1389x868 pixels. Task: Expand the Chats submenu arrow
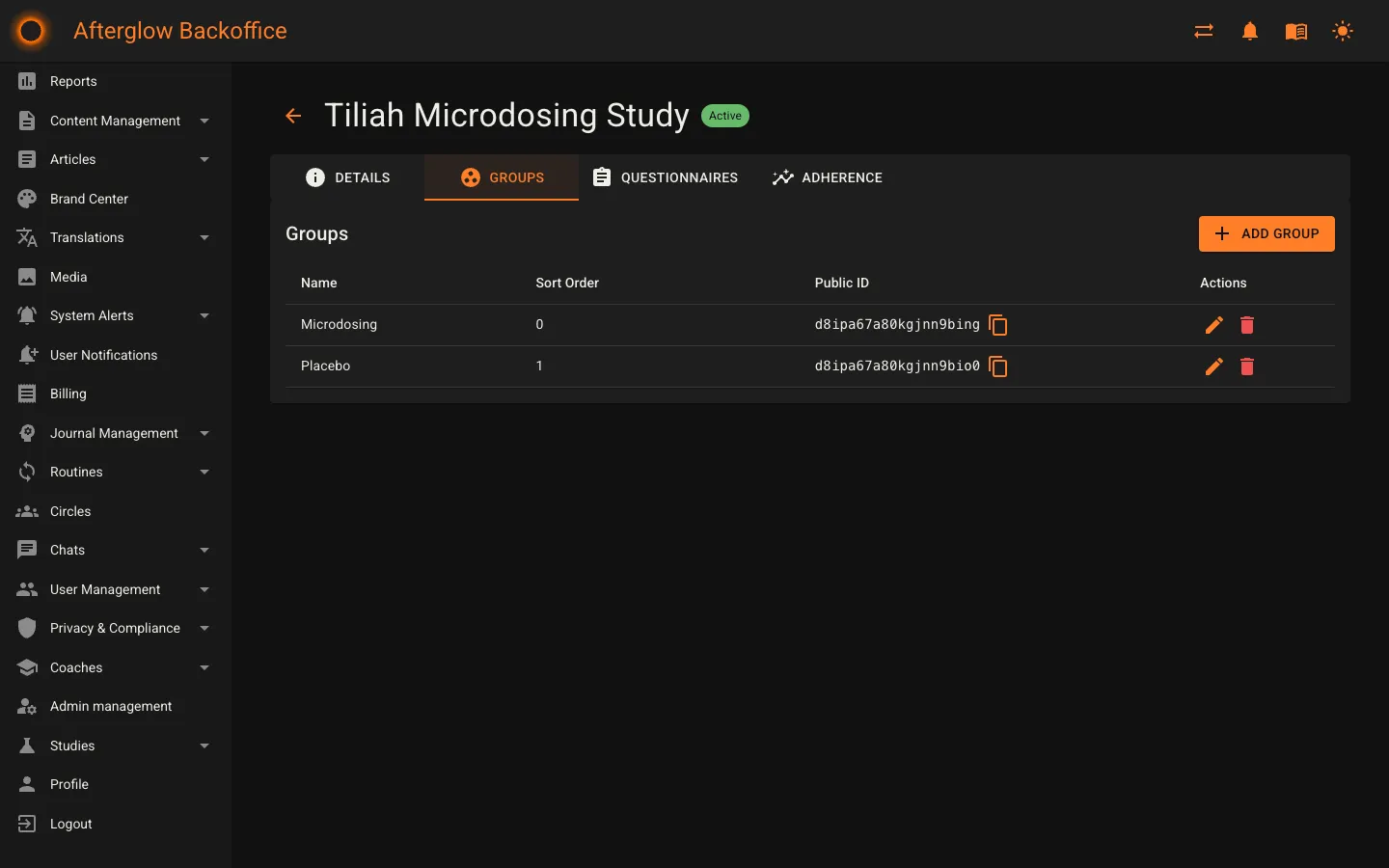pyautogui.click(x=204, y=550)
